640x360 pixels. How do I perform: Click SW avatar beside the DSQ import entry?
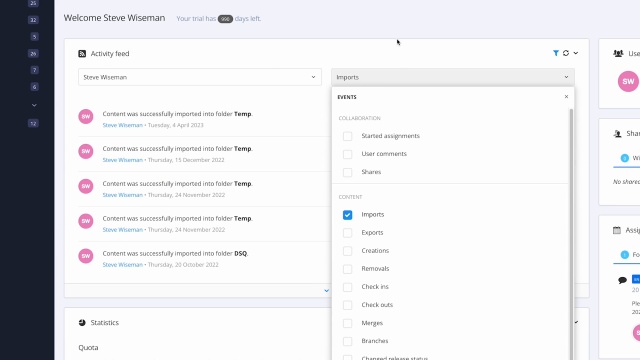86,256
